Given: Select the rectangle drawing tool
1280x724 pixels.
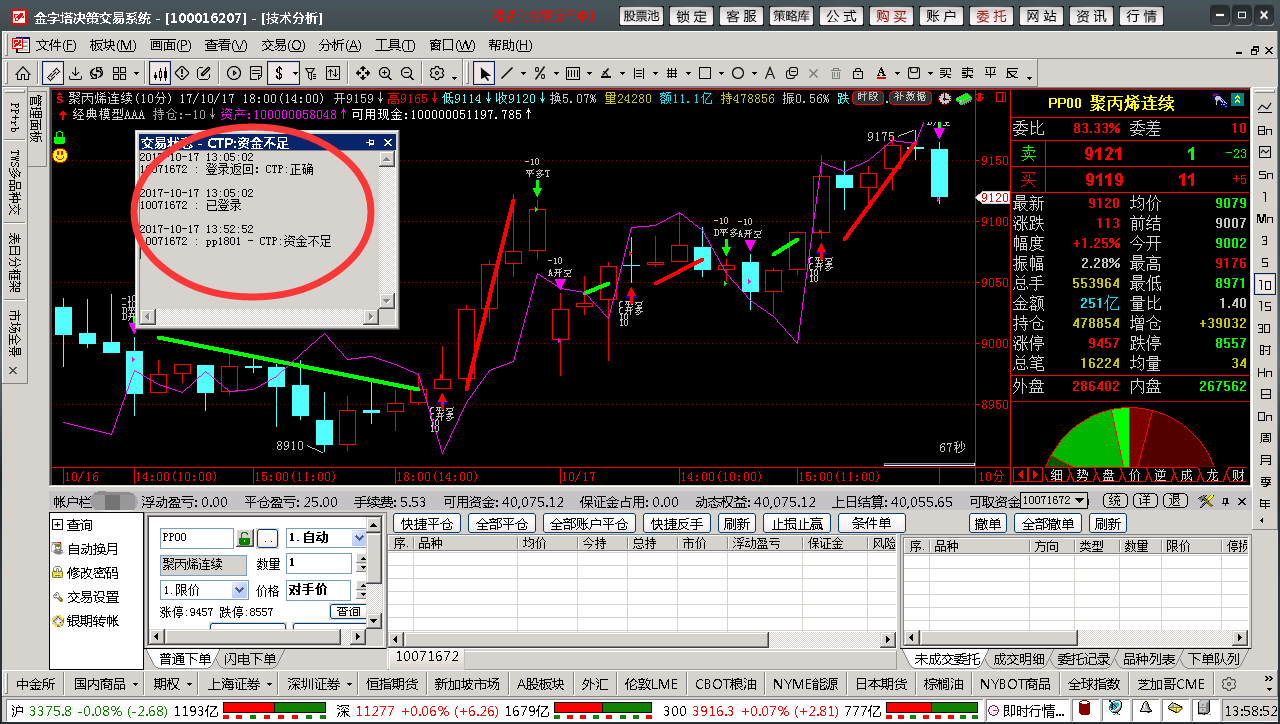Looking at the screenshot, I should pos(705,73).
